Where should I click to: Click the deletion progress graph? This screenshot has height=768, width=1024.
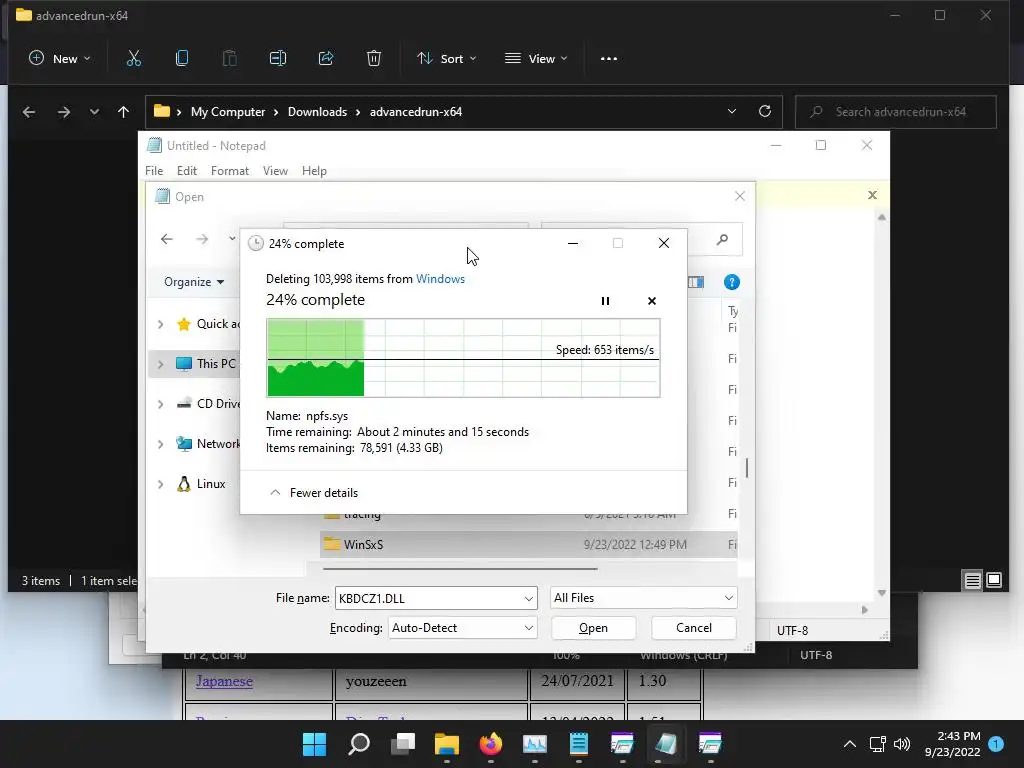463,357
